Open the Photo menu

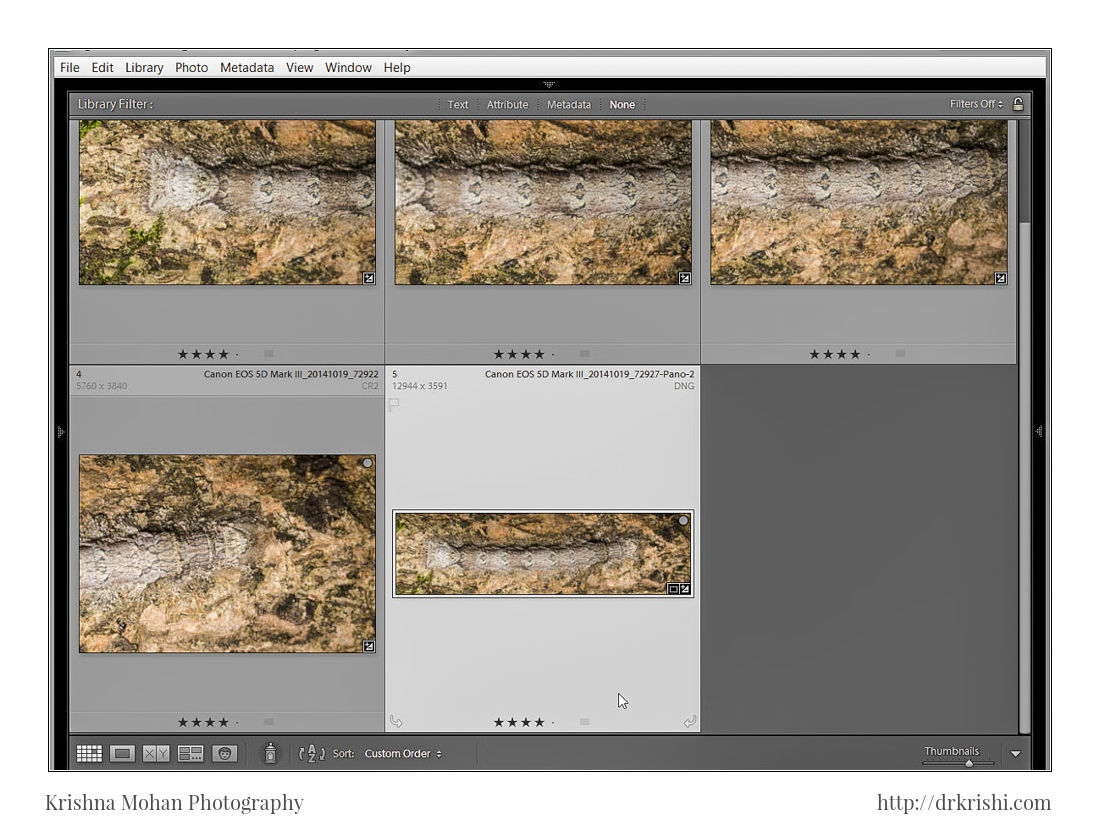tap(191, 68)
